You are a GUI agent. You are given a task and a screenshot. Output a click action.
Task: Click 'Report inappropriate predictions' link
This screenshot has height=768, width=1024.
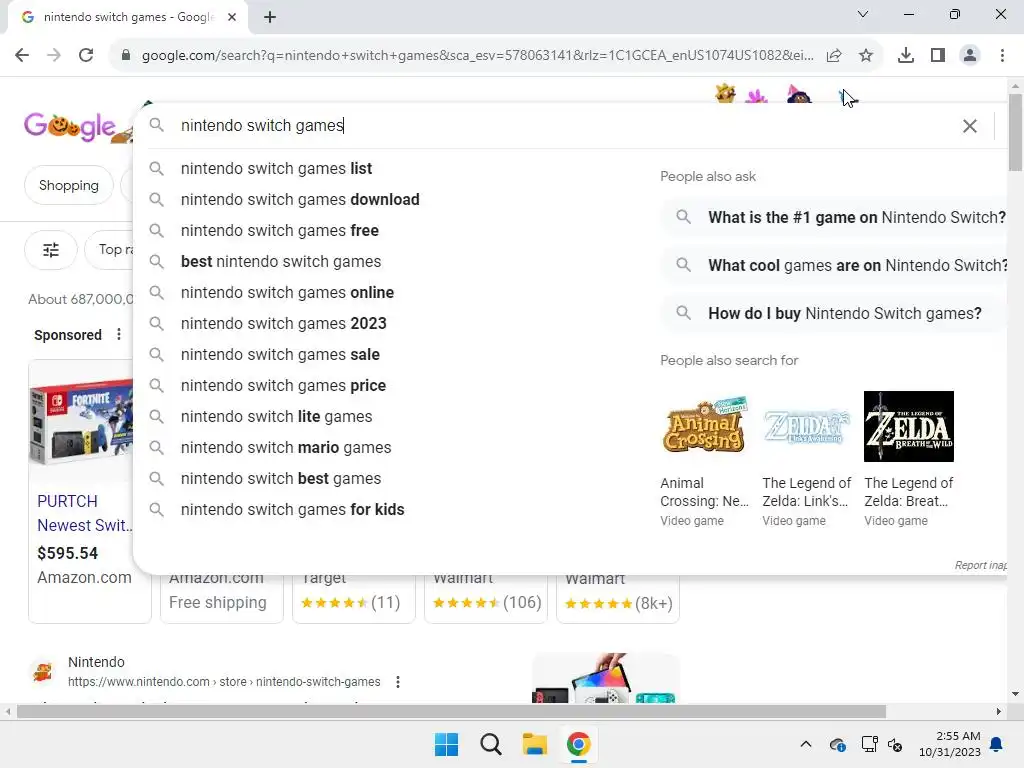coord(980,565)
